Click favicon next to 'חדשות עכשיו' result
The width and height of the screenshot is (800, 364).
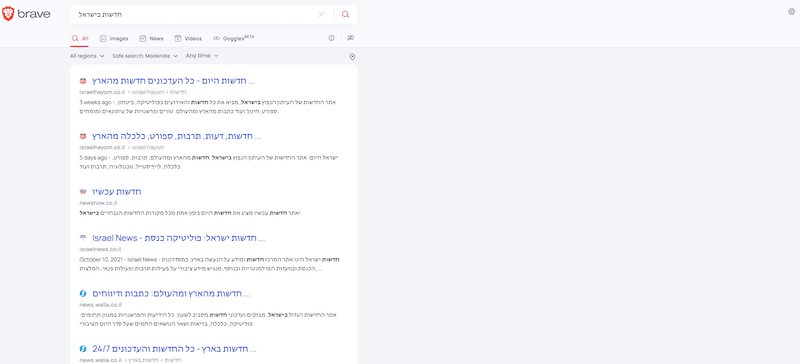[83, 192]
